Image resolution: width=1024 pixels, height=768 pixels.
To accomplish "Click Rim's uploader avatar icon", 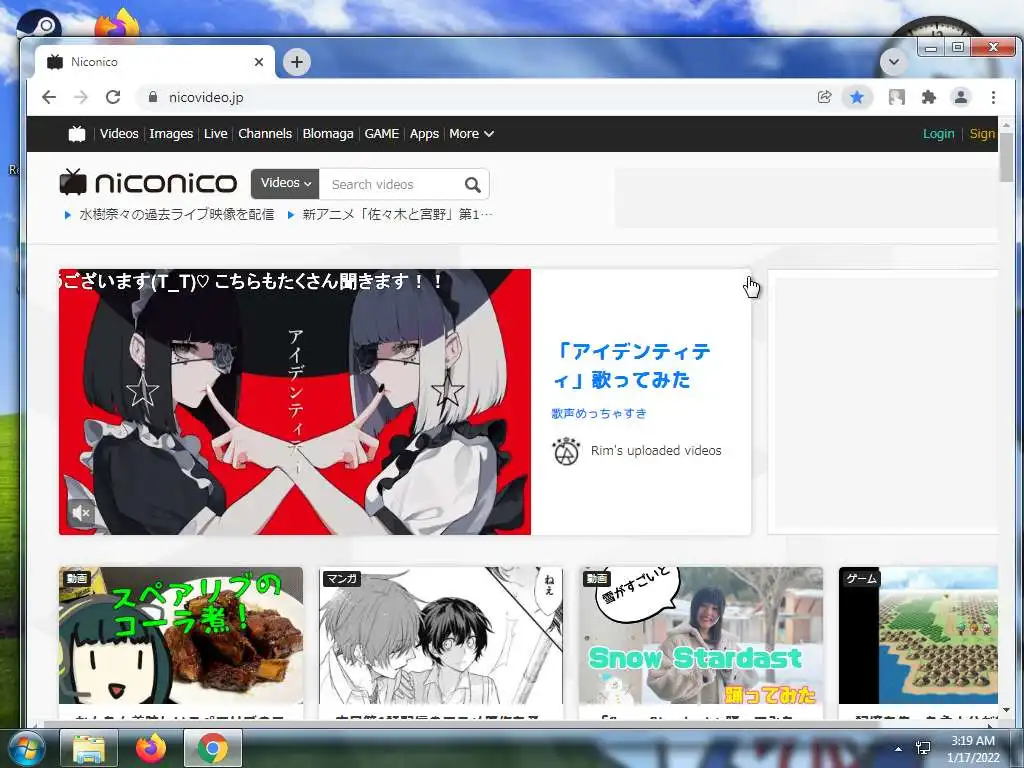I will coord(566,451).
